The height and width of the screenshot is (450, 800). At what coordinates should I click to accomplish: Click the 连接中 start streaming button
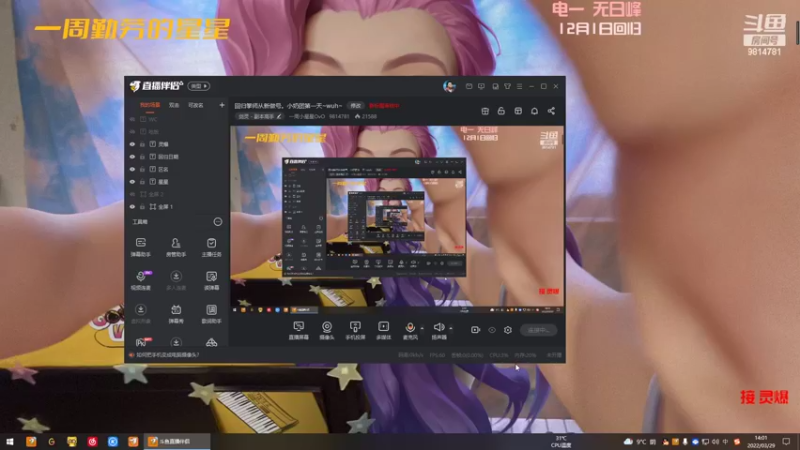coord(538,330)
